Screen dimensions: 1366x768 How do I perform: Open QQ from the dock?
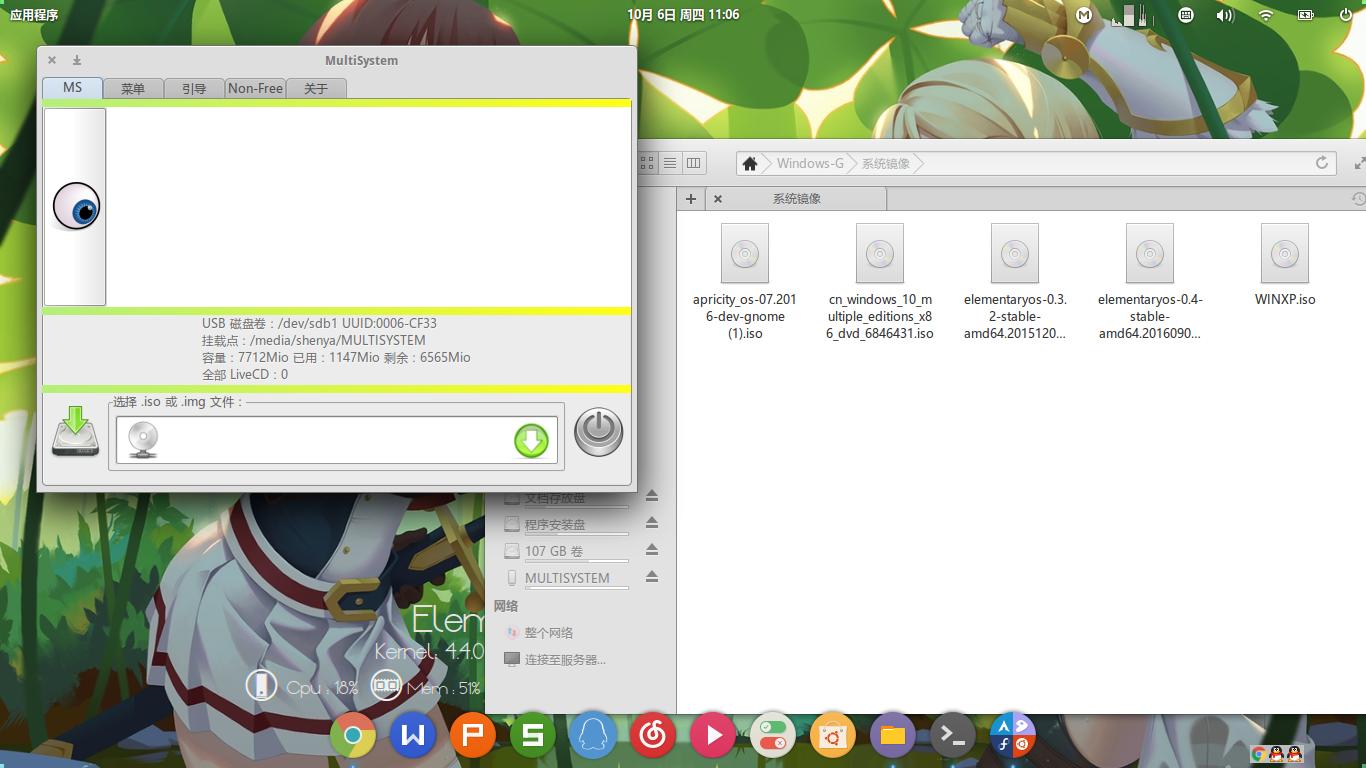(593, 737)
